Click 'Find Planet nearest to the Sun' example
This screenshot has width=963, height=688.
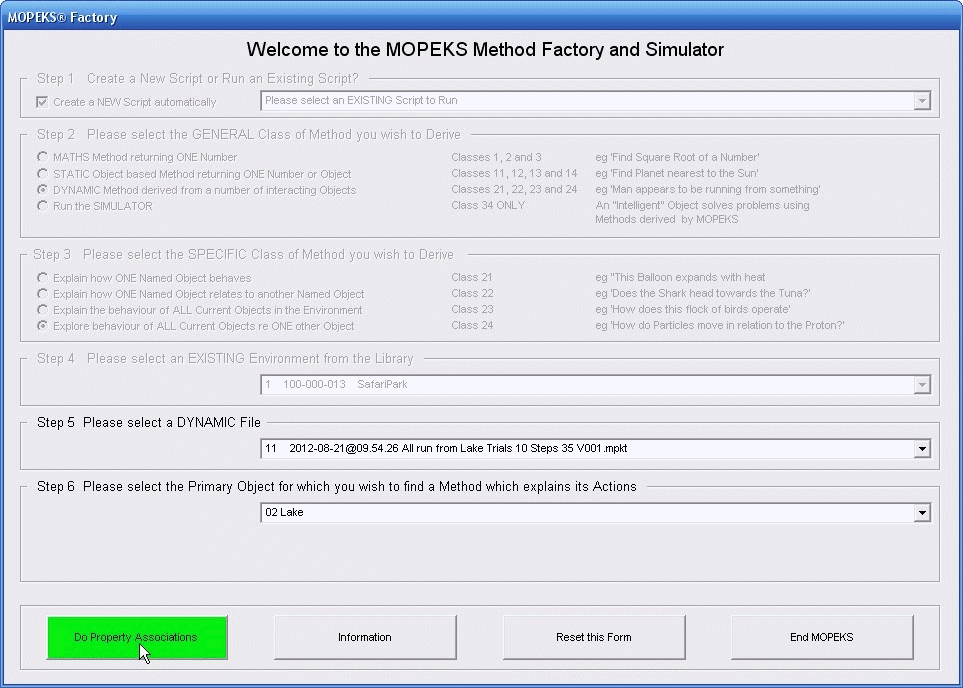(677, 173)
